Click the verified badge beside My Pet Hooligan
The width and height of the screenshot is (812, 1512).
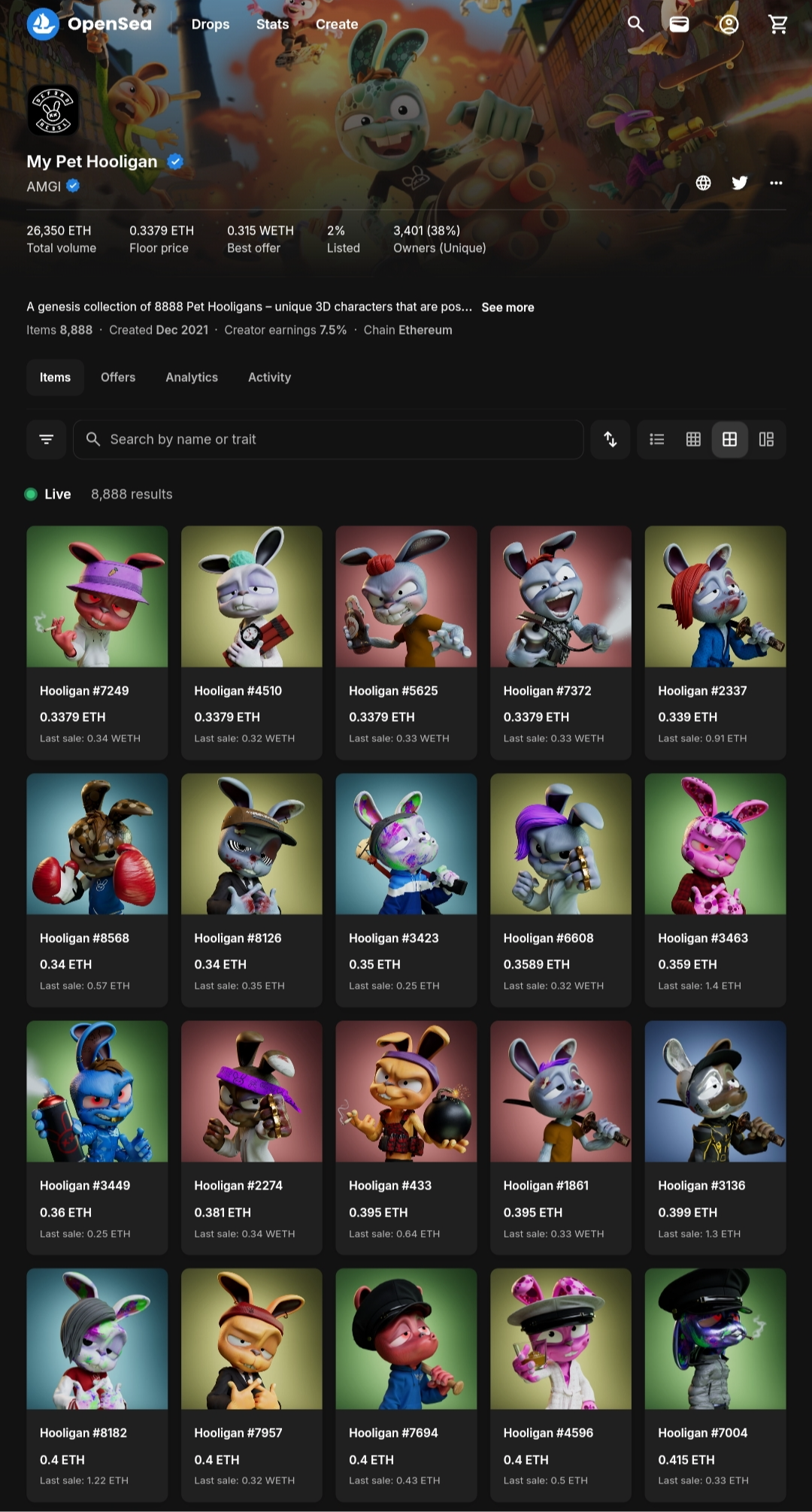(175, 161)
